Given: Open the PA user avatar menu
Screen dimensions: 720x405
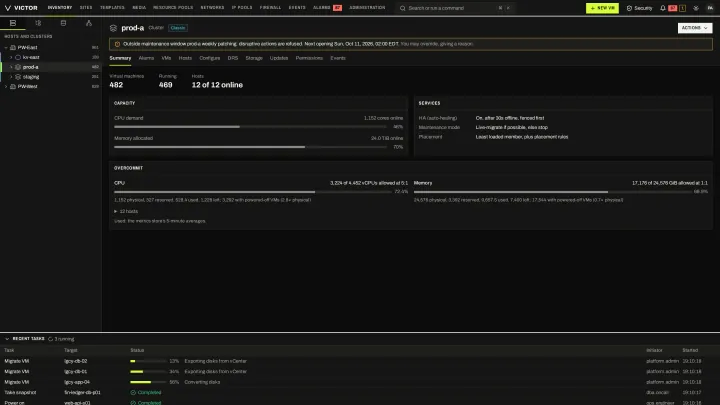Looking at the screenshot, I should coord(710,8).
